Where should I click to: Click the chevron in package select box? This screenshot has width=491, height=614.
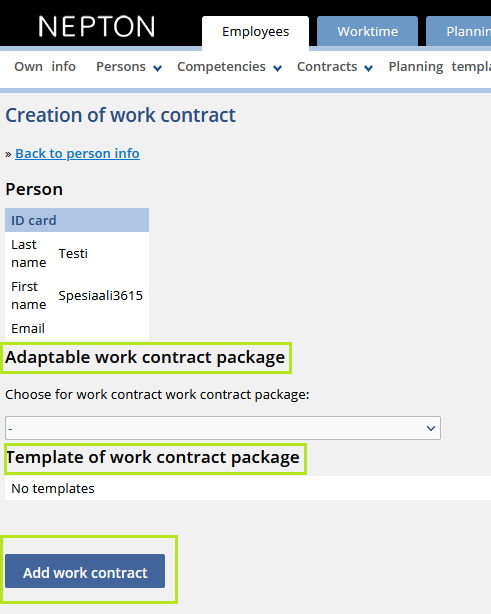coord(431,428)
